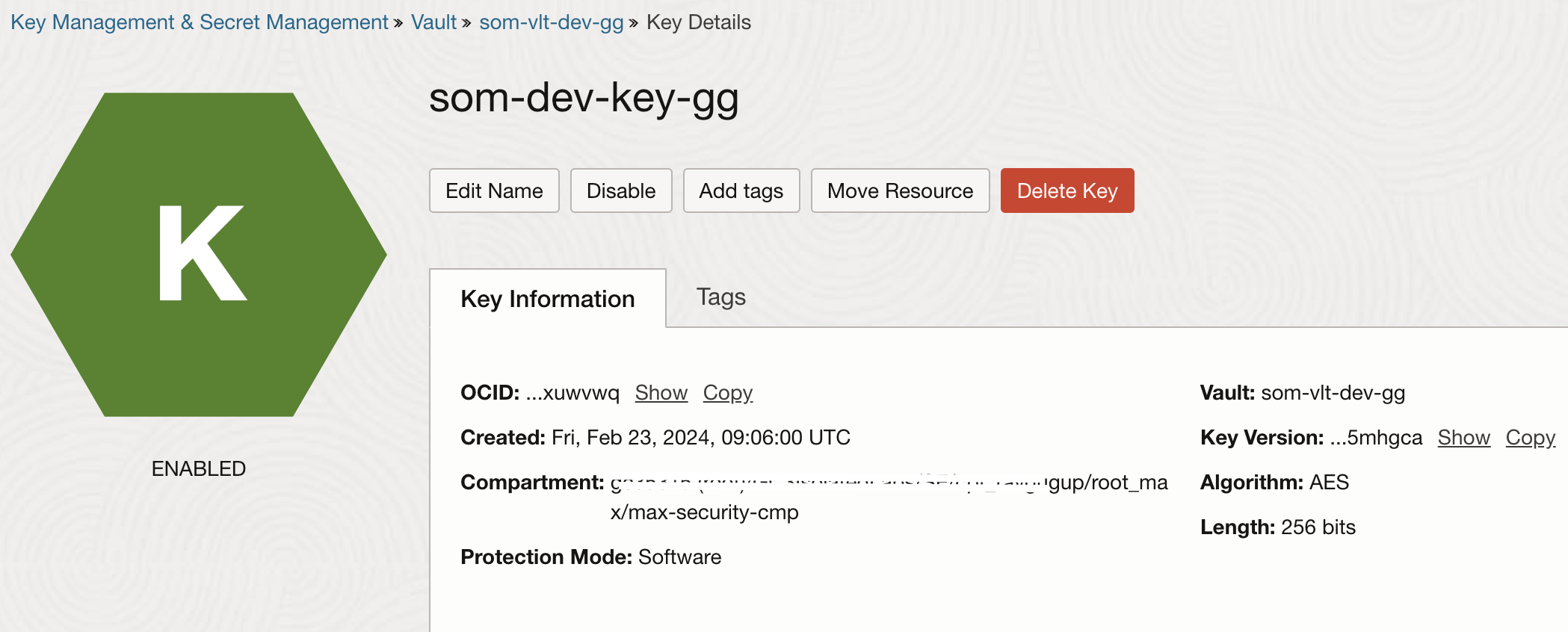Open som-vlt-dev-gg vault breadcrumb
This screenshot has width=1568, height=632.
551,22
